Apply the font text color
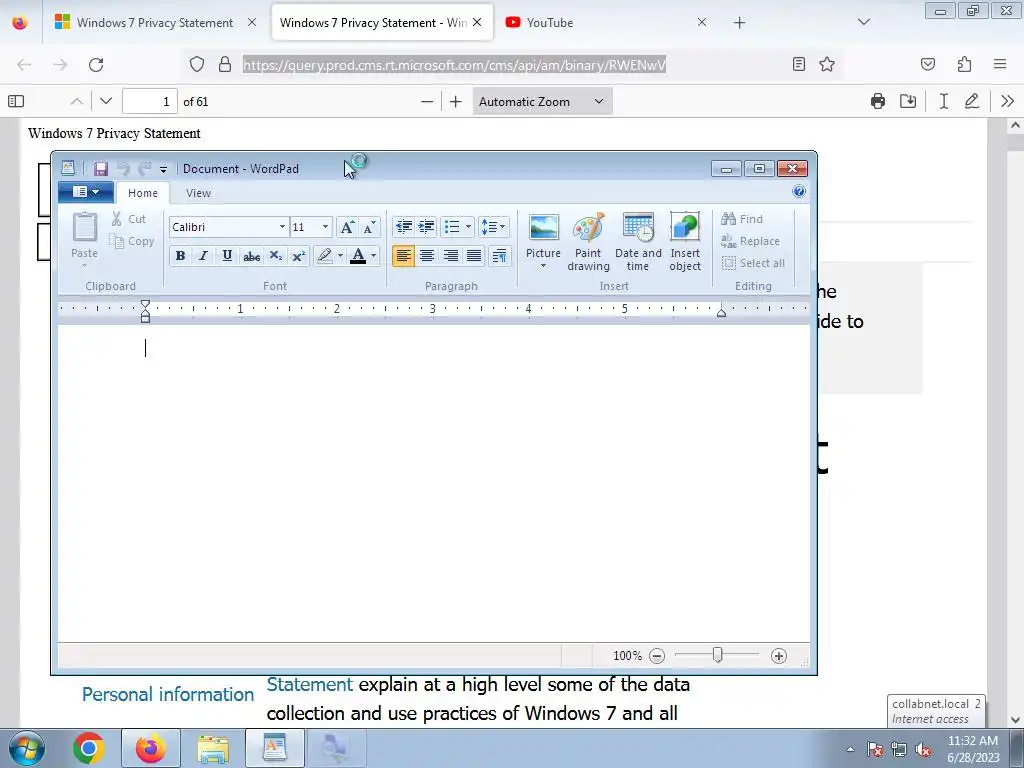The width and height of the screenshot is (1024, 768). (x=358, y=255)
